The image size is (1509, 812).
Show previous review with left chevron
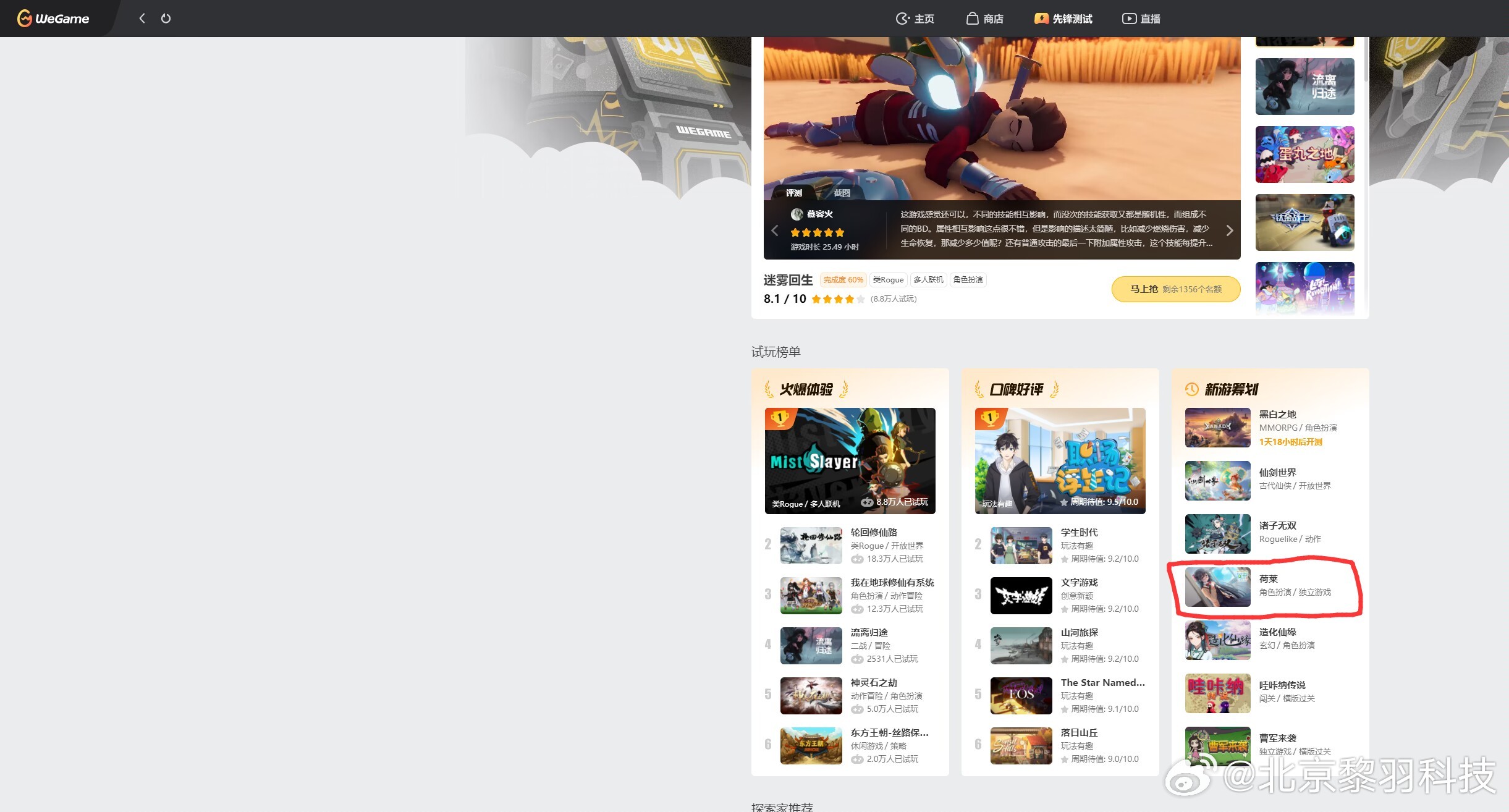coord(775,230)
